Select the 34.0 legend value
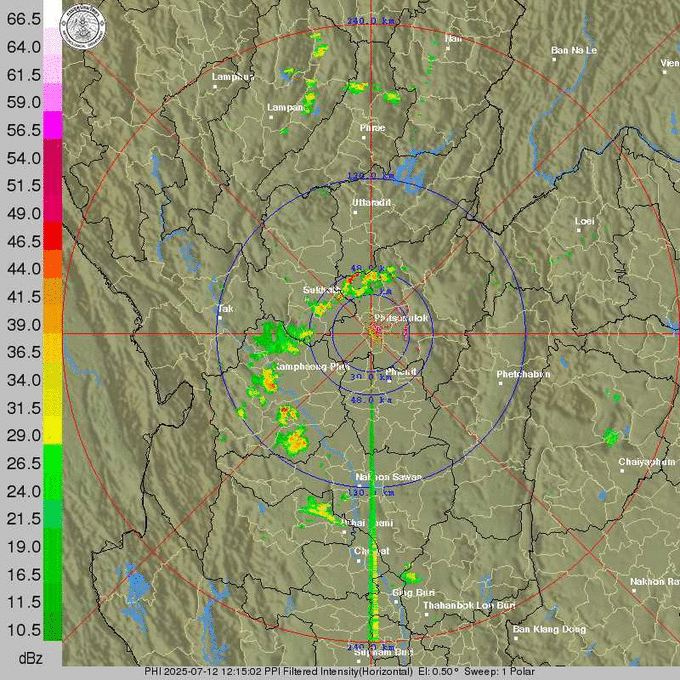 [x=24, y=380]
